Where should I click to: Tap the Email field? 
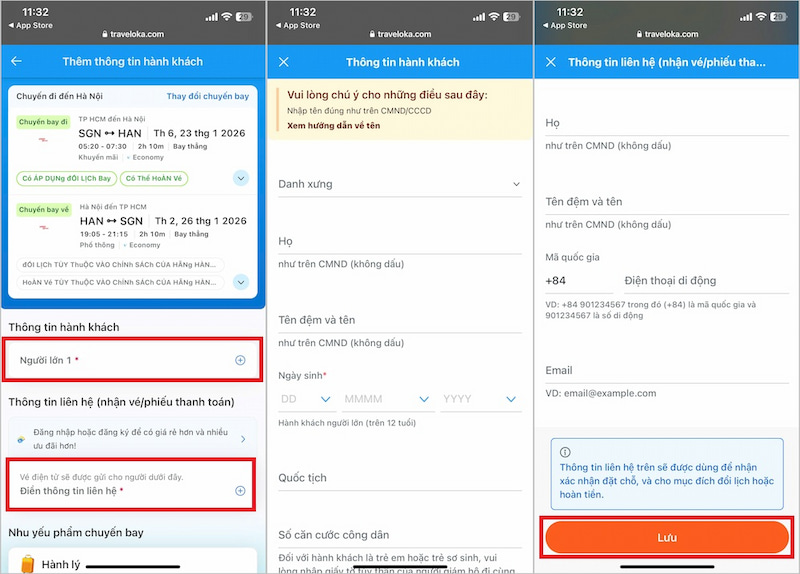tap(667, 370)
